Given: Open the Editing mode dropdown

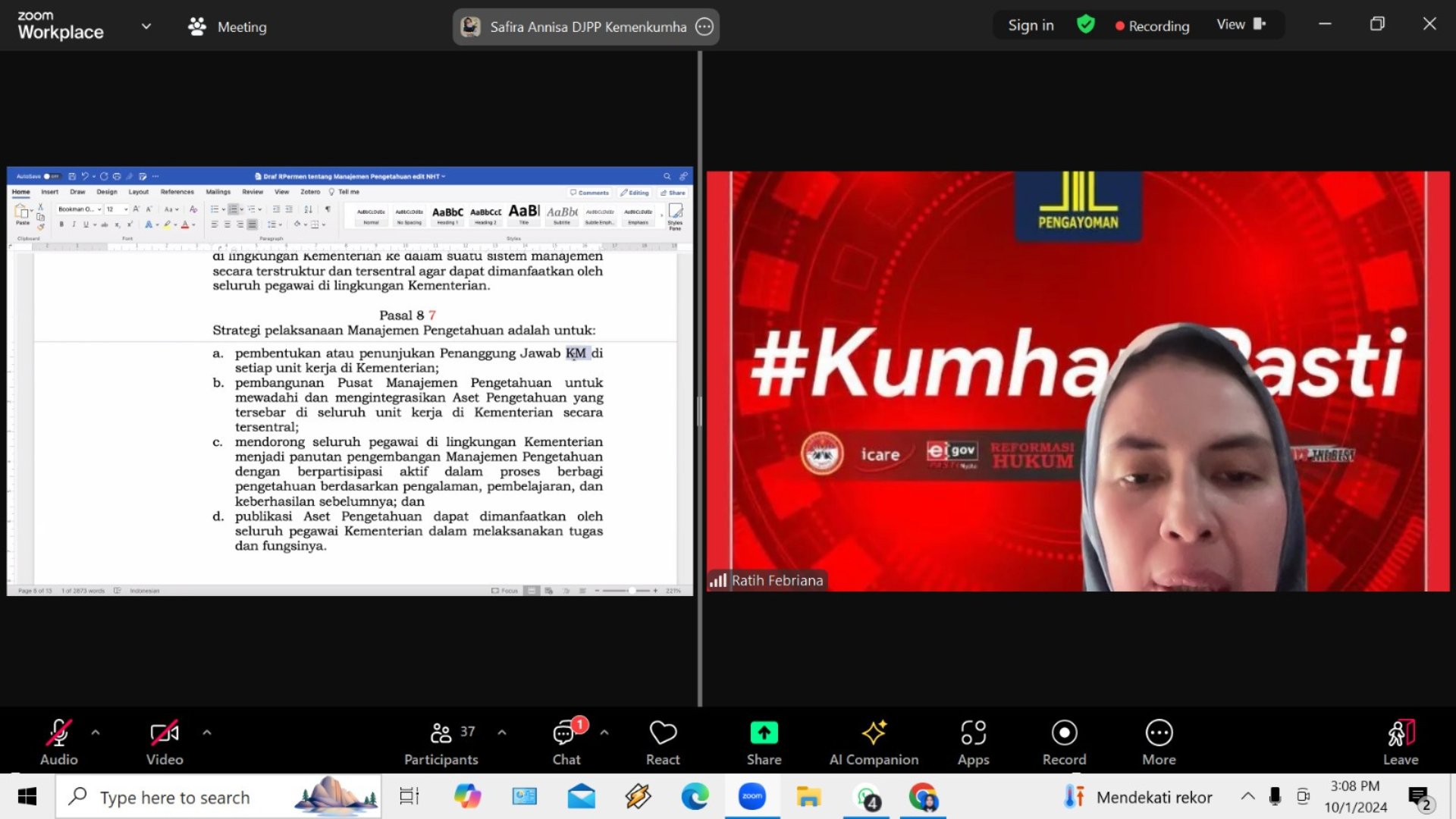Looking at the screenshot, I should tap(635, 193).
